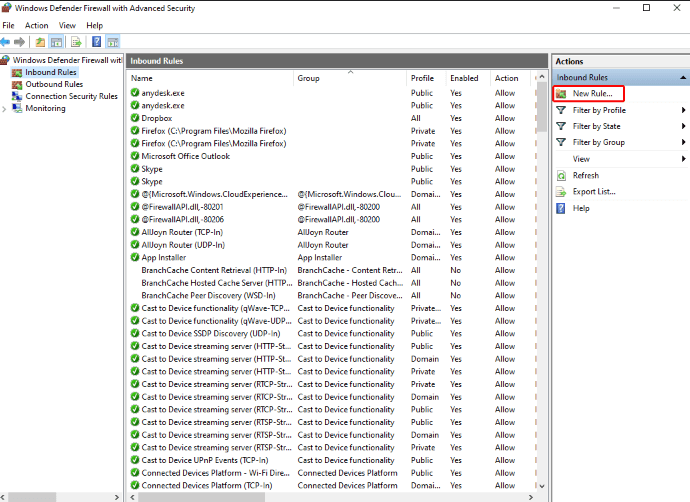Click the Export List toolbar icon
The height and width of the screenshot is (502, 690).
(76, 42)
